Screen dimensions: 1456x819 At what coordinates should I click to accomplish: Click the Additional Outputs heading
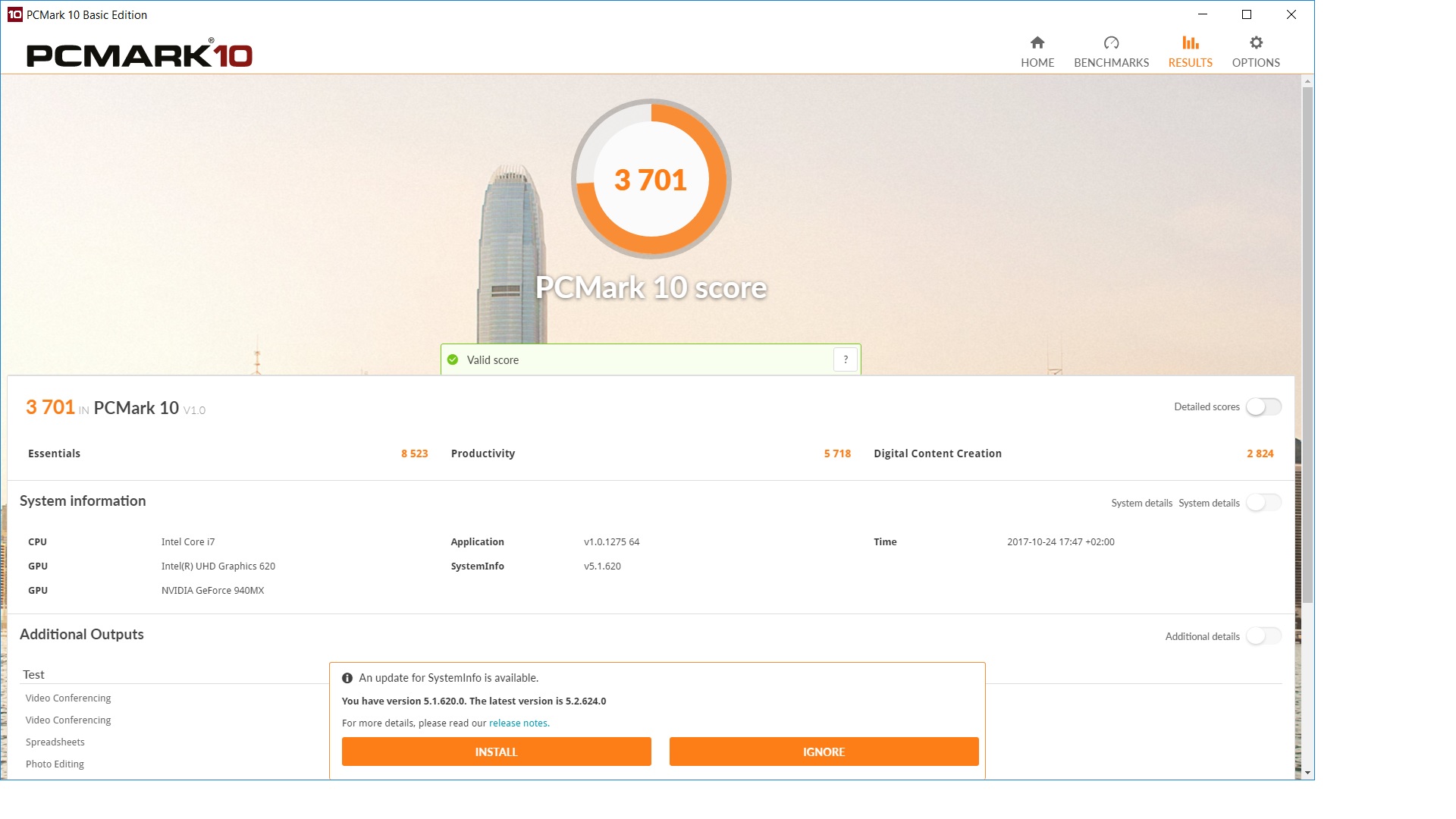tap(82, 635)
